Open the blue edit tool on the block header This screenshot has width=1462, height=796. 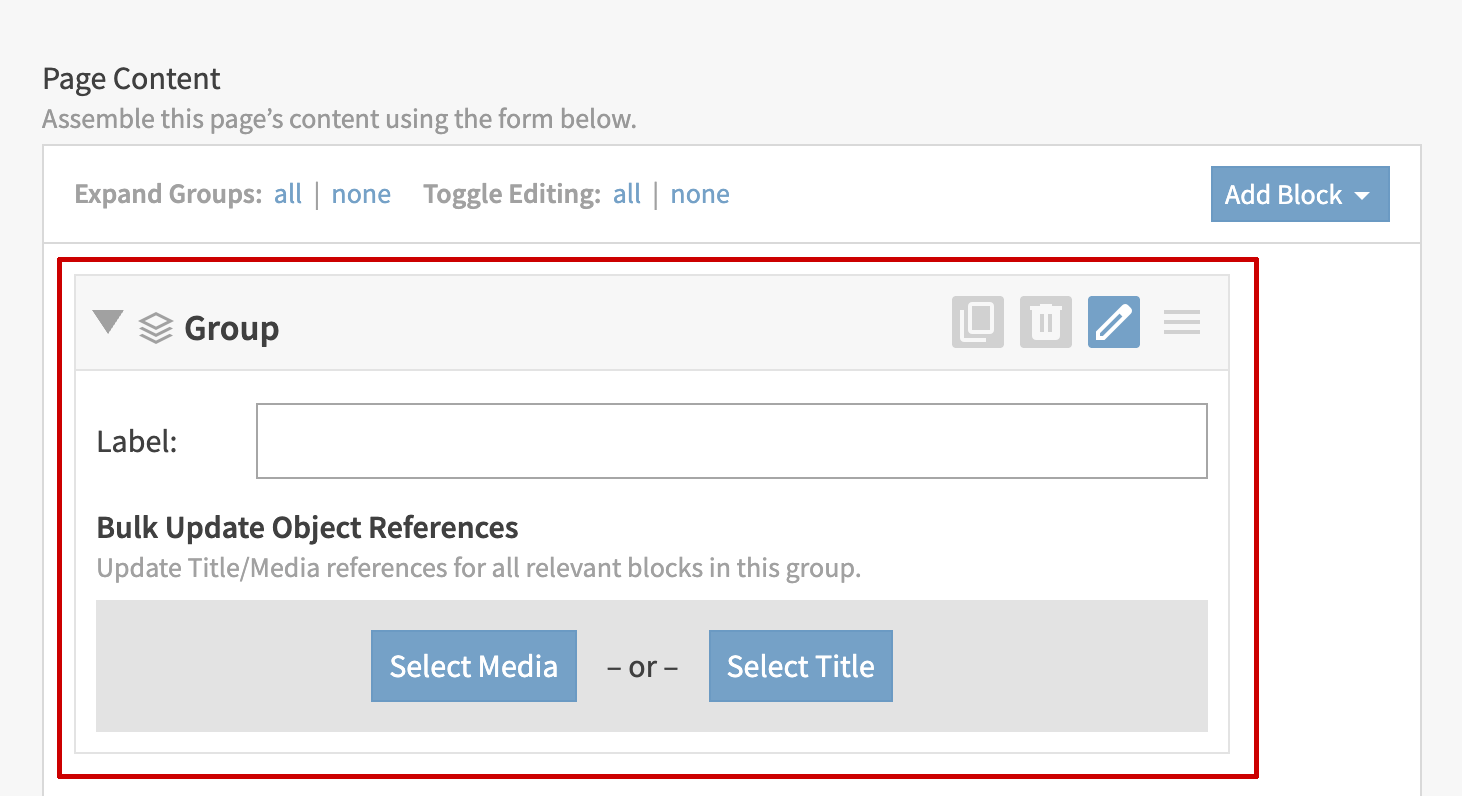point(1113,322)
